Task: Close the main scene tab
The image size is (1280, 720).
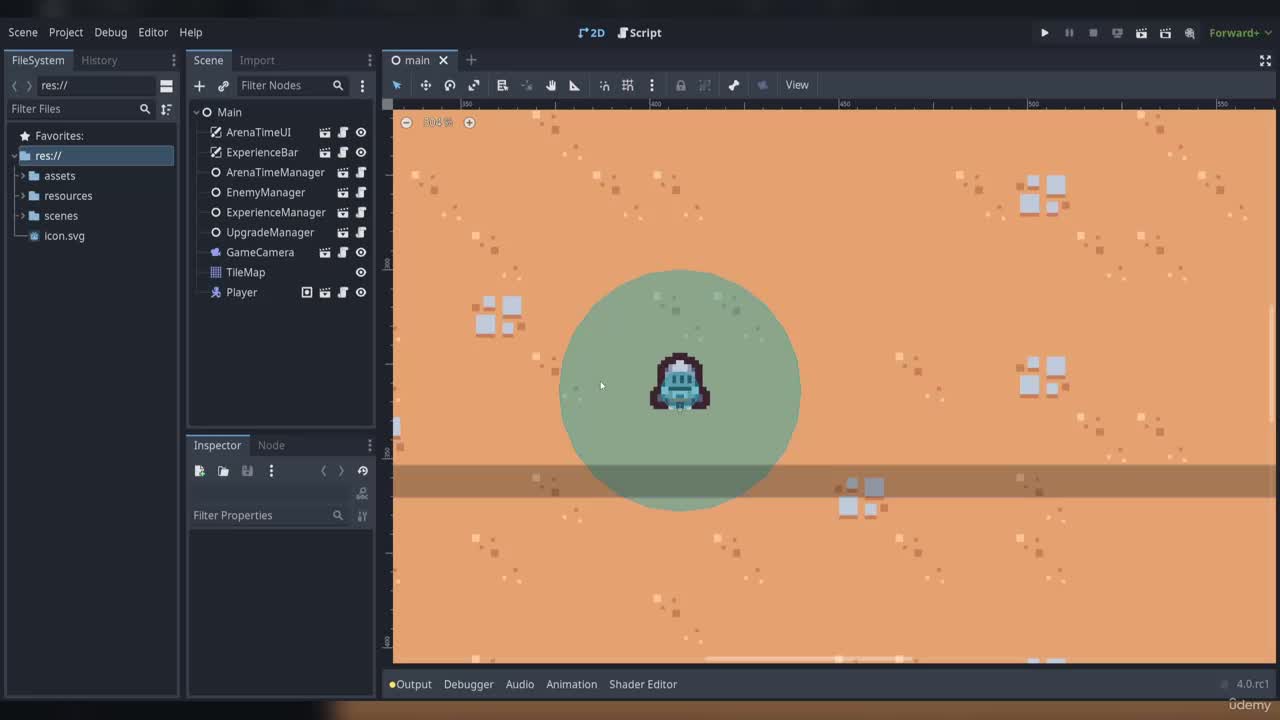Action: click(x=443, y=60)
